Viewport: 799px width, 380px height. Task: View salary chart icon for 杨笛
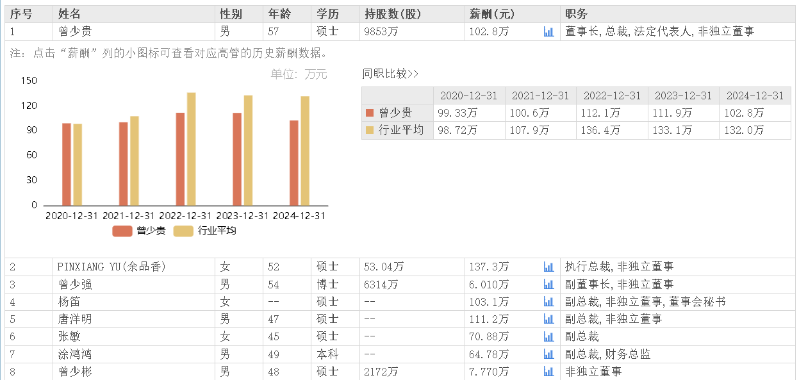pyautogui.click(x=548, y=302)
